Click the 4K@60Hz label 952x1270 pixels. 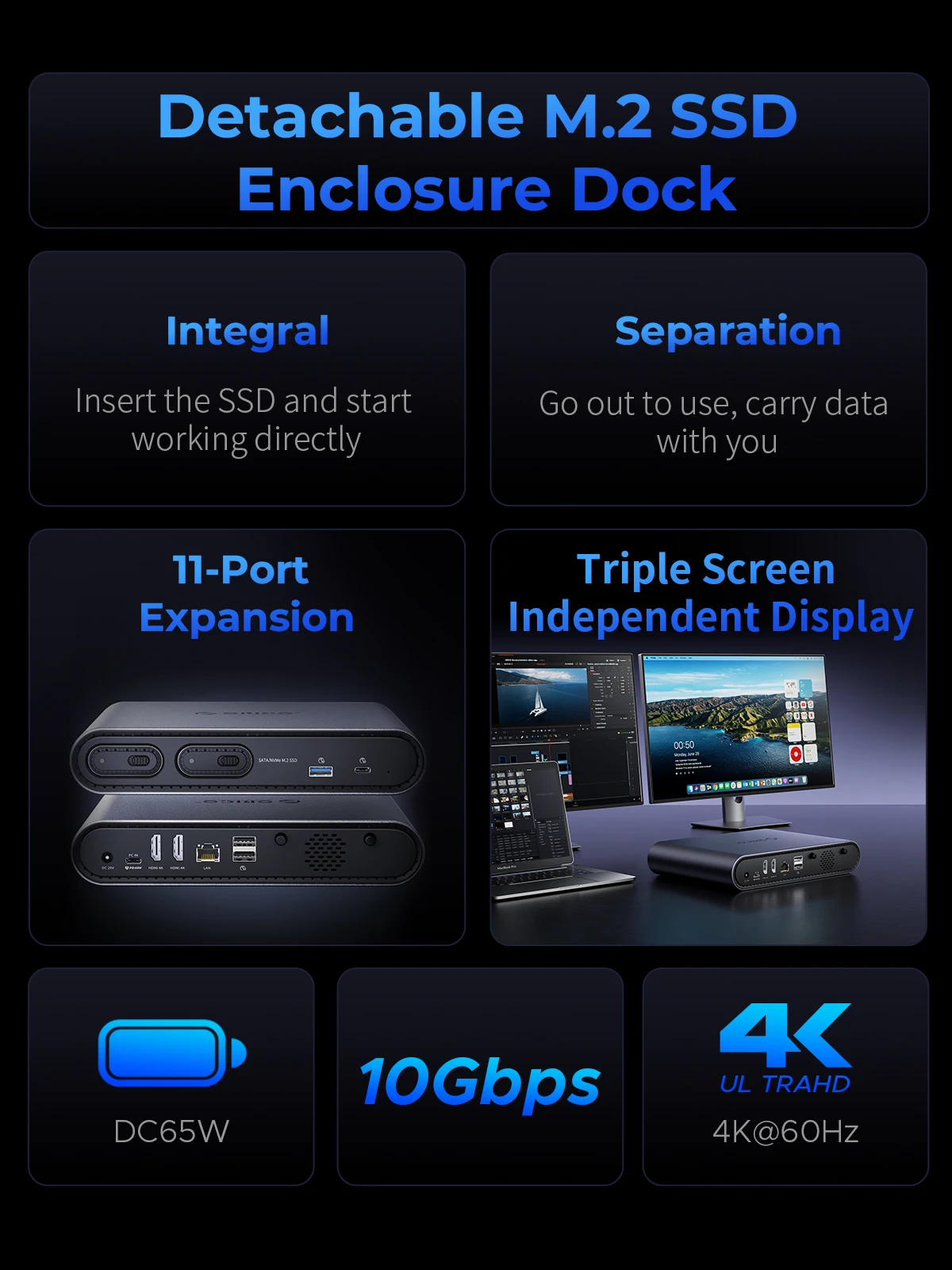tap(785, 1131)
